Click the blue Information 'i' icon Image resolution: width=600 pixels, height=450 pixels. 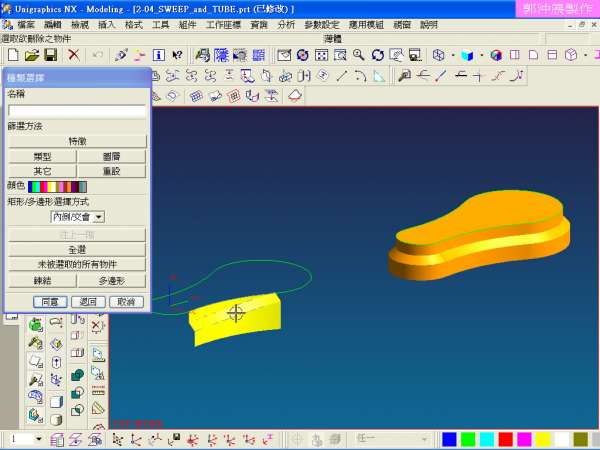159,55
